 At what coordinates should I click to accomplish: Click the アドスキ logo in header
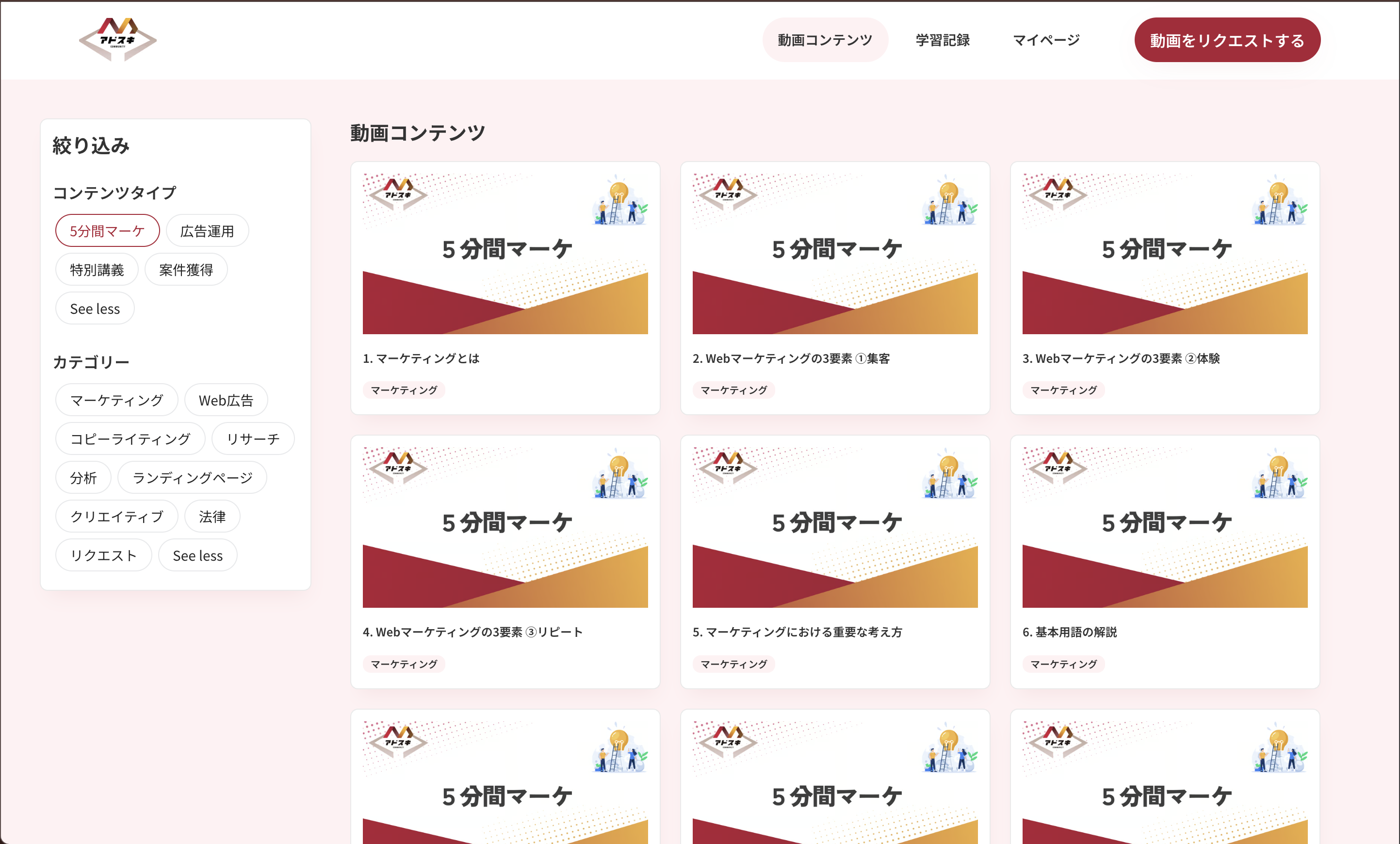pos(117,39)
